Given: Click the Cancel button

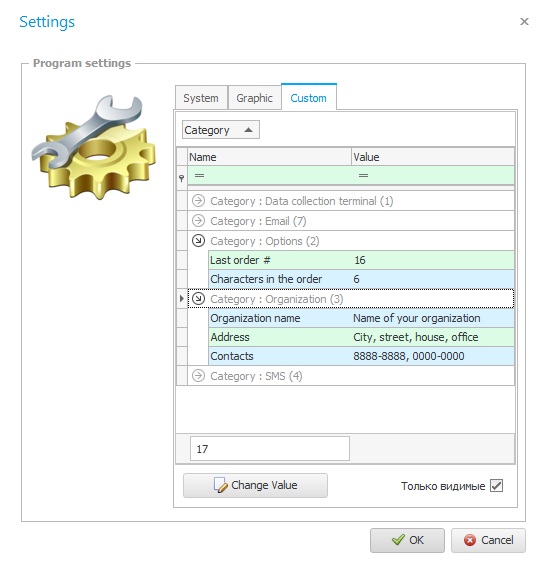Looking at the screenshot, I should point(488,540).
